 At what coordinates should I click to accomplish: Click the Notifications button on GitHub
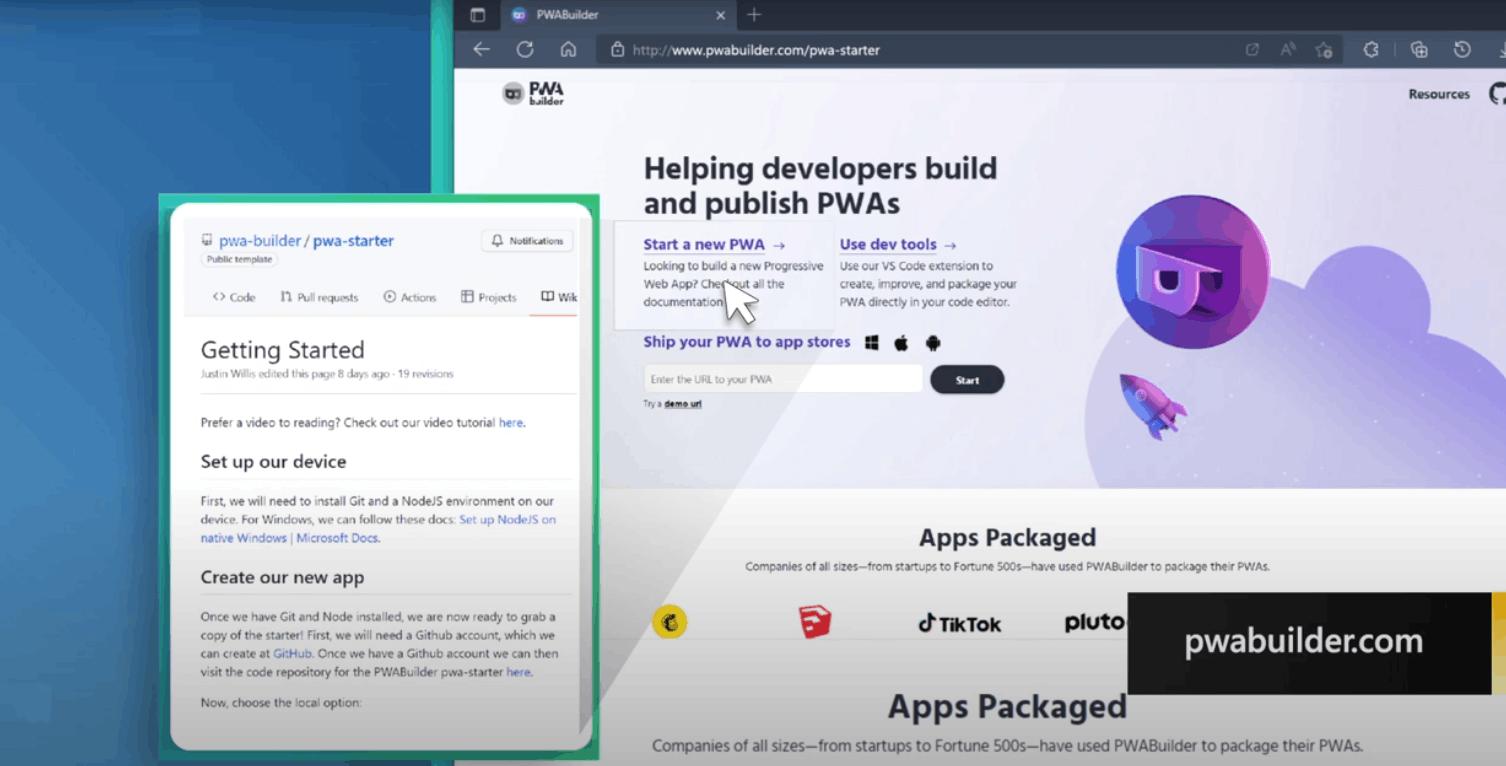pyautogui.click(x=528, y=241)
